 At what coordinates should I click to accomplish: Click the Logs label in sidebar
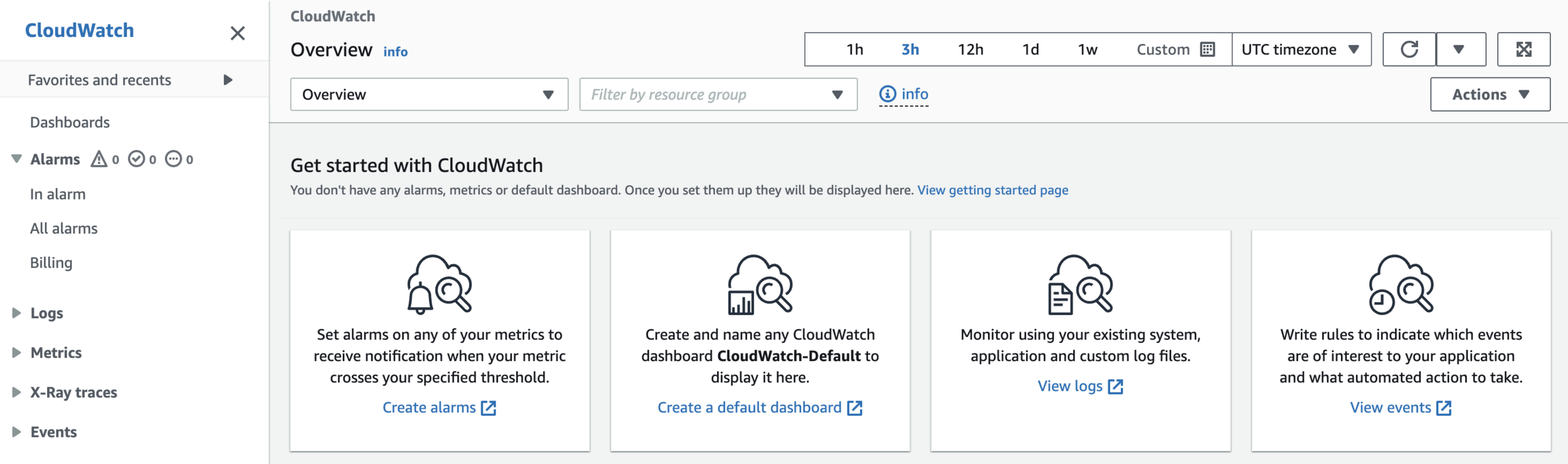coord(46,313)
